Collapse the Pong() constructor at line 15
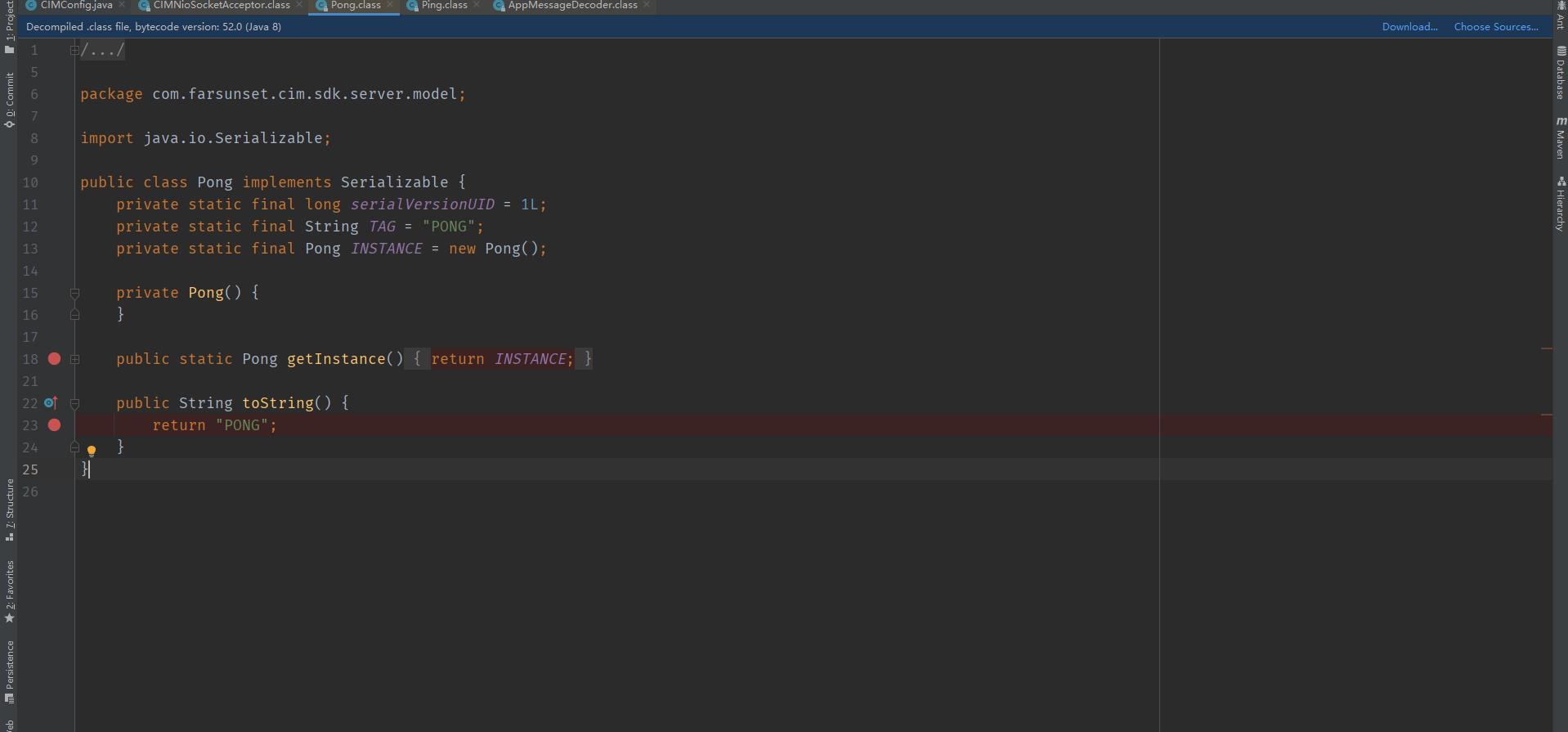This screenshot has height=732, width=1568. (x=74, y=293)
